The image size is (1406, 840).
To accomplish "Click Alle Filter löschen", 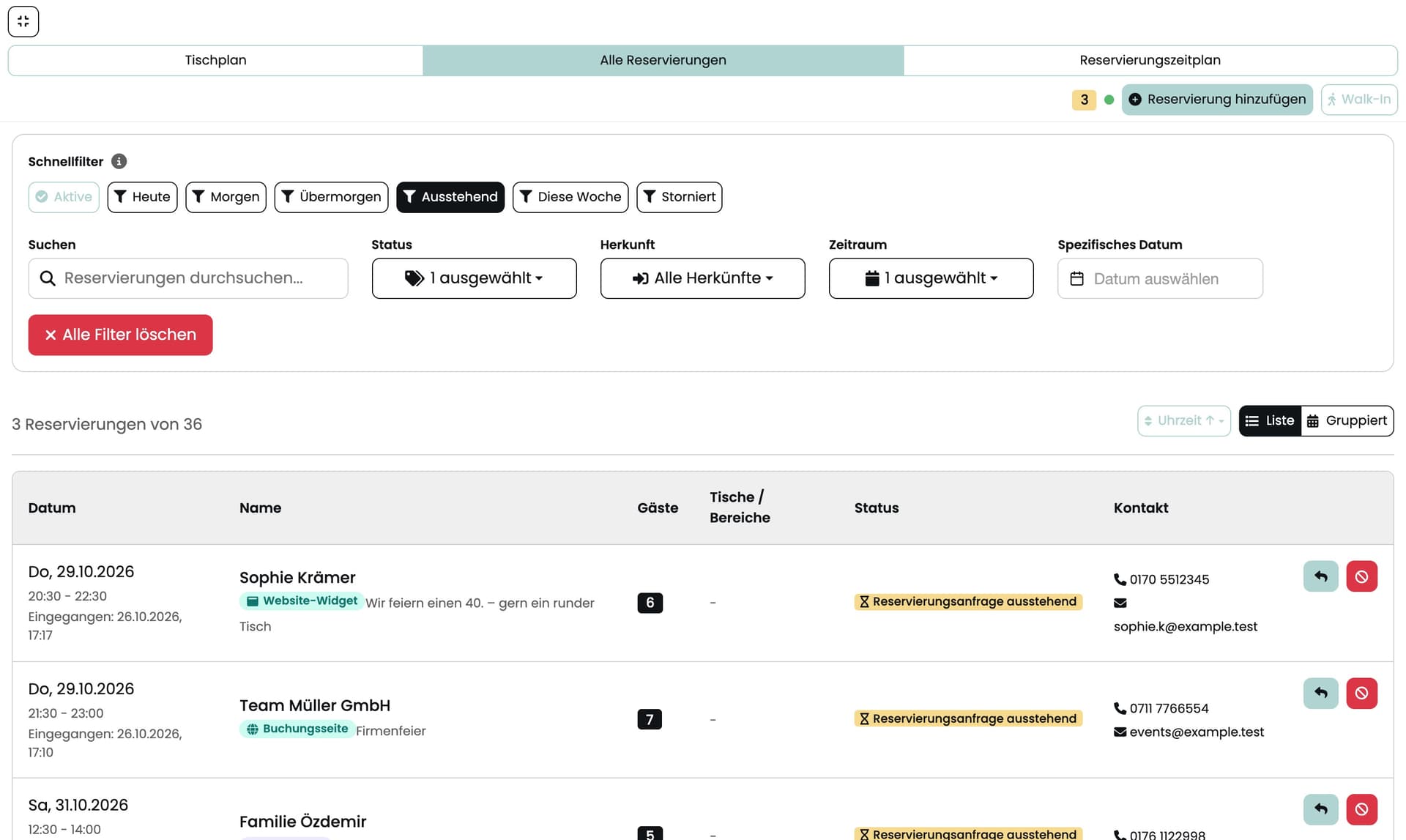I will pyautogui.click(x=120, y=335).
